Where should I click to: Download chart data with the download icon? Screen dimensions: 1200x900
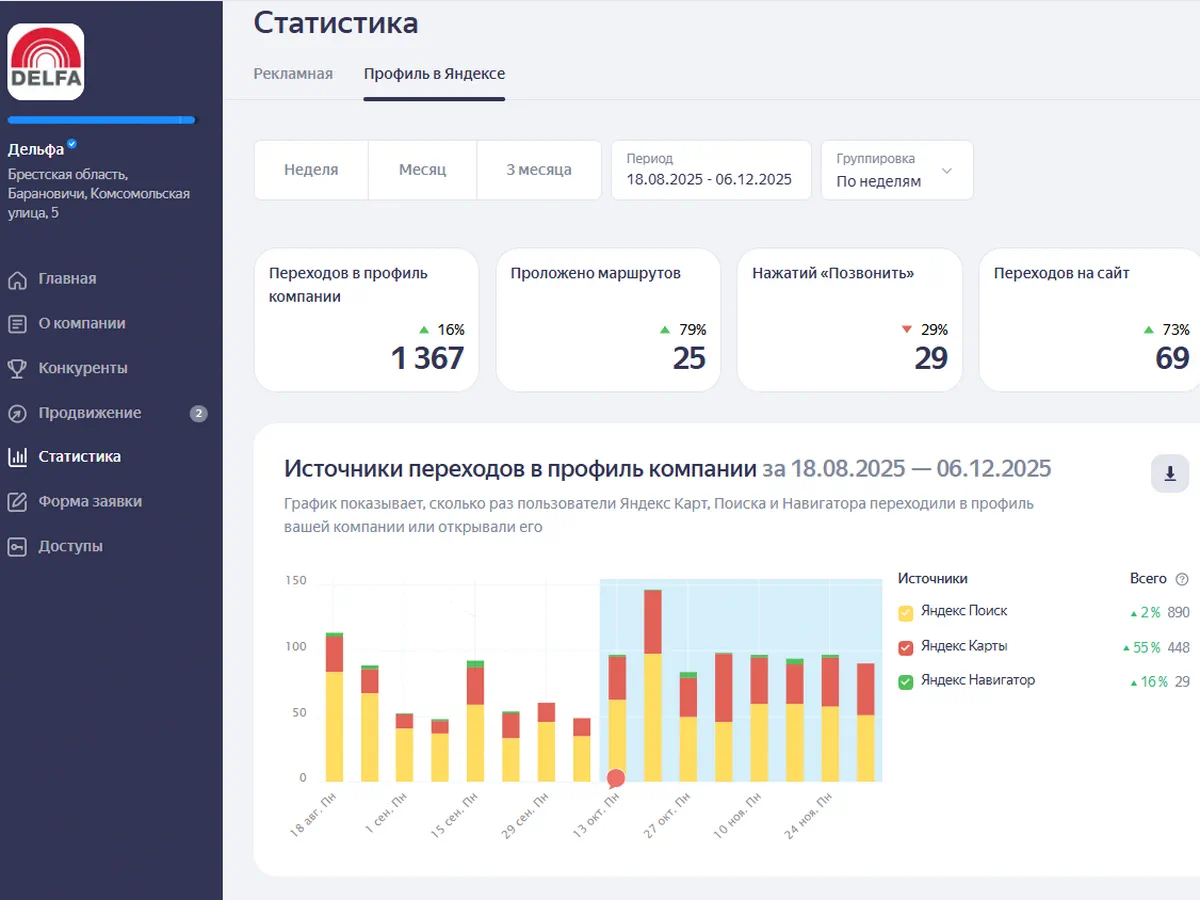(x=1169, y=473)
